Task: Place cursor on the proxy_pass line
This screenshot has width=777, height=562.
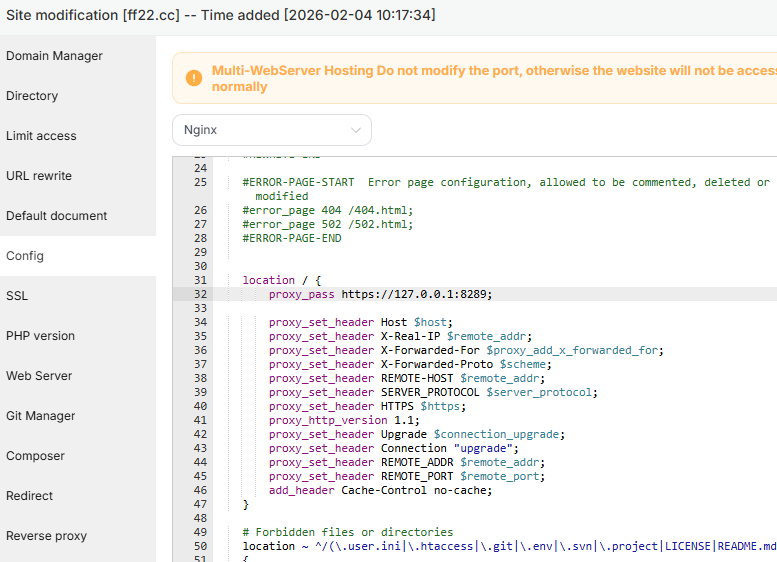Action: pos(380,295)
